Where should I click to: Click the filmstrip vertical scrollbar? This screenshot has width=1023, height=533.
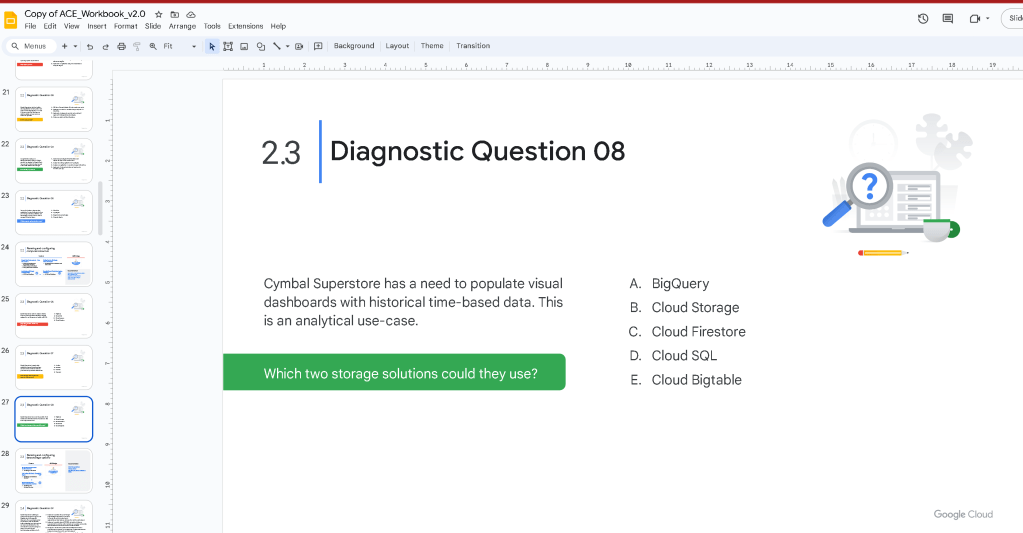tap(100, 208)
